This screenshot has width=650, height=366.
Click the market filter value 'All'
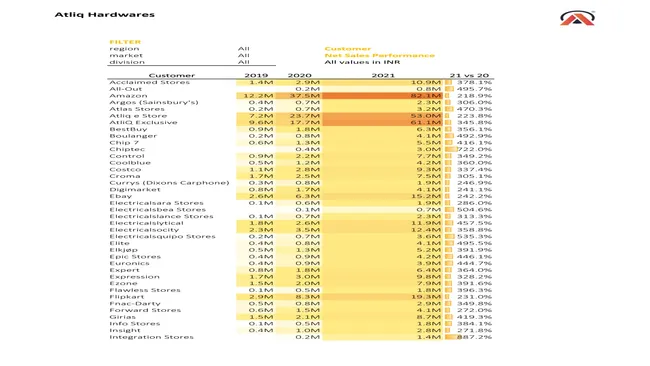click(244, 56)
